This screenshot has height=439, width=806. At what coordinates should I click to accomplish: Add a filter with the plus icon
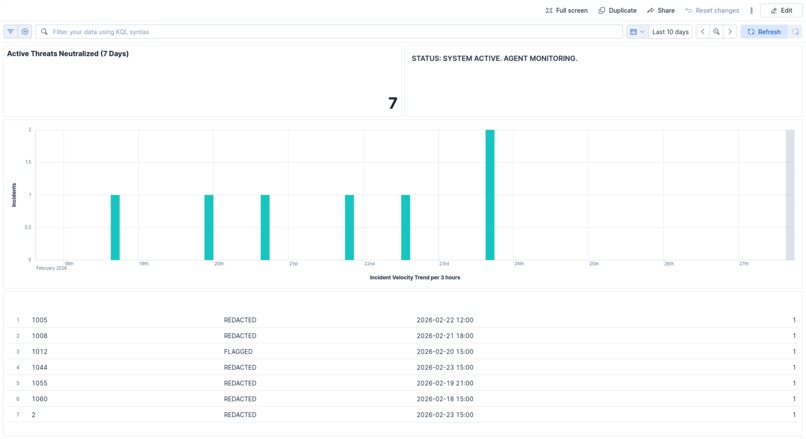coord(25,31)
